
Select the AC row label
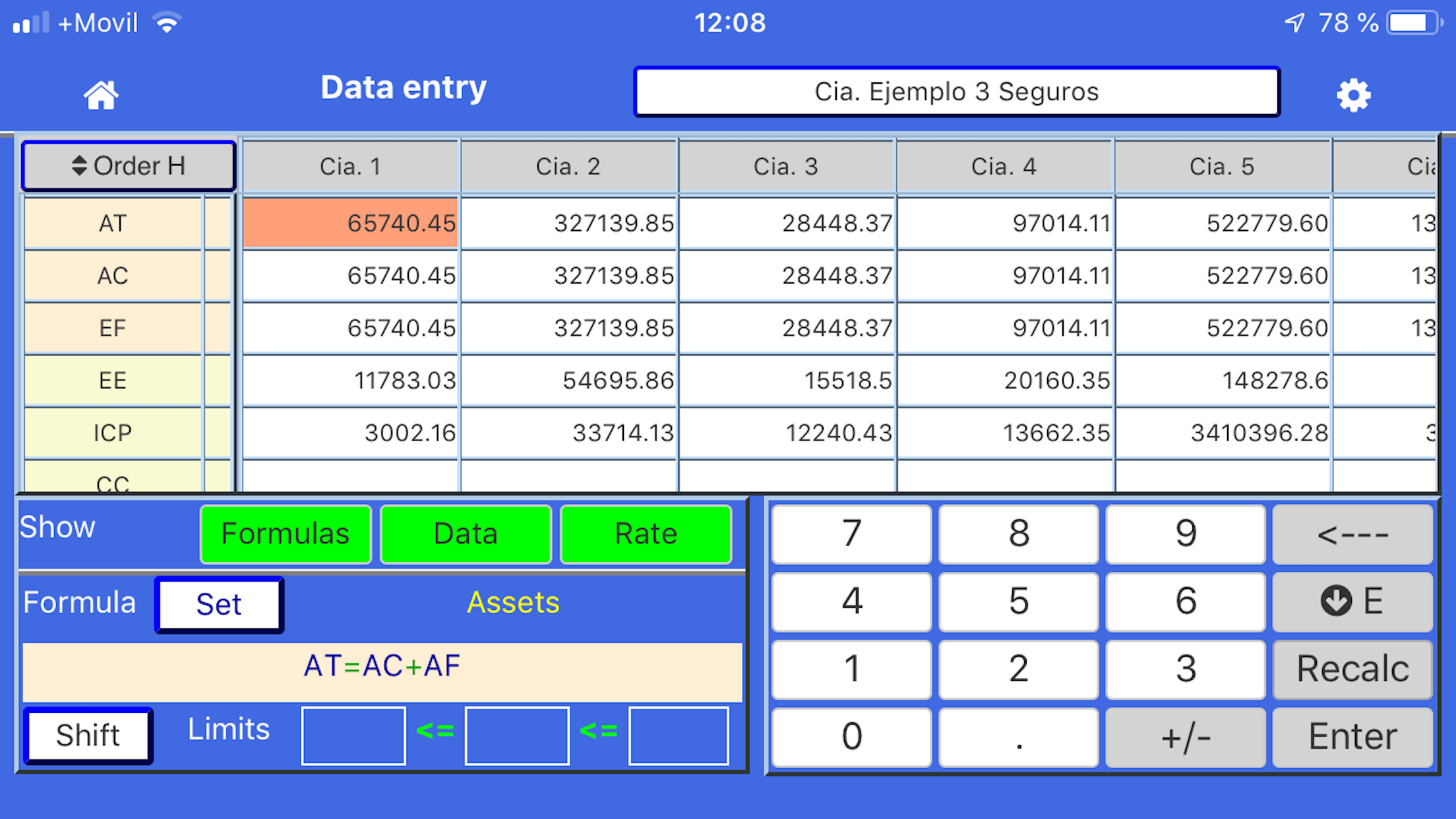pyautogui.click(x=113, y=276)
